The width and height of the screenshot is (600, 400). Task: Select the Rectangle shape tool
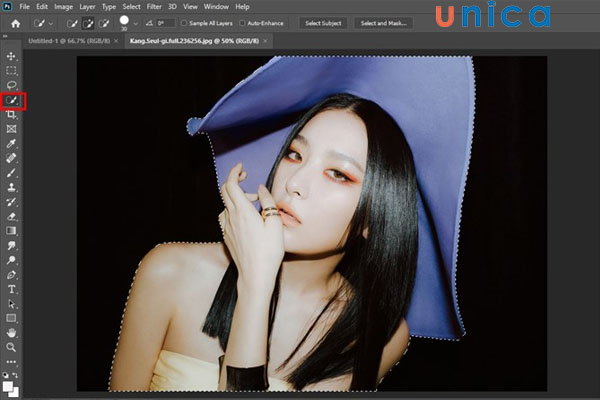pyautogui.click(x=11, y=318)
